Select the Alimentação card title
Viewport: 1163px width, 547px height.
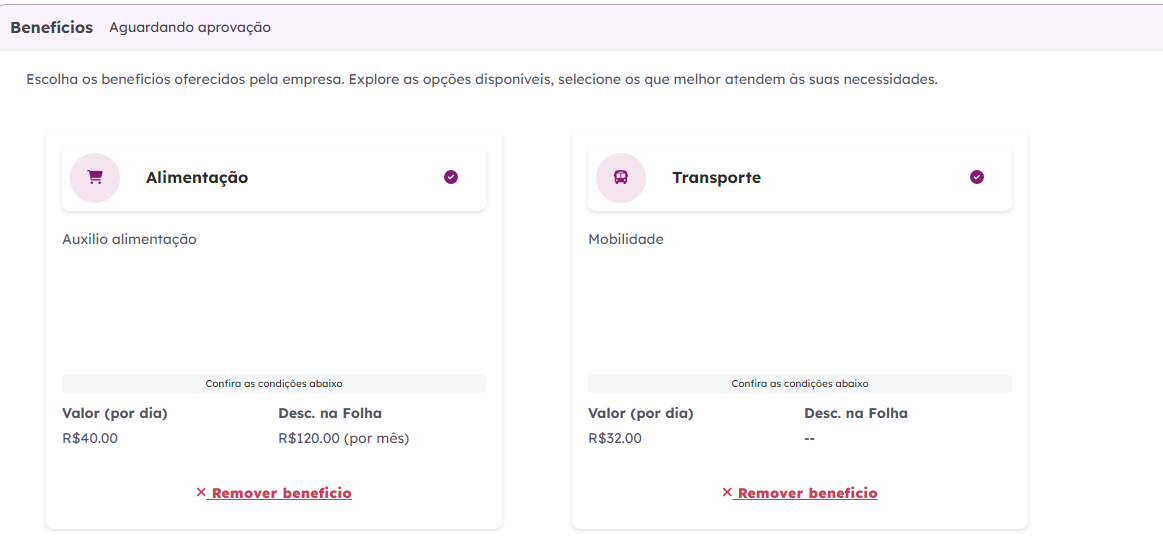197,178
